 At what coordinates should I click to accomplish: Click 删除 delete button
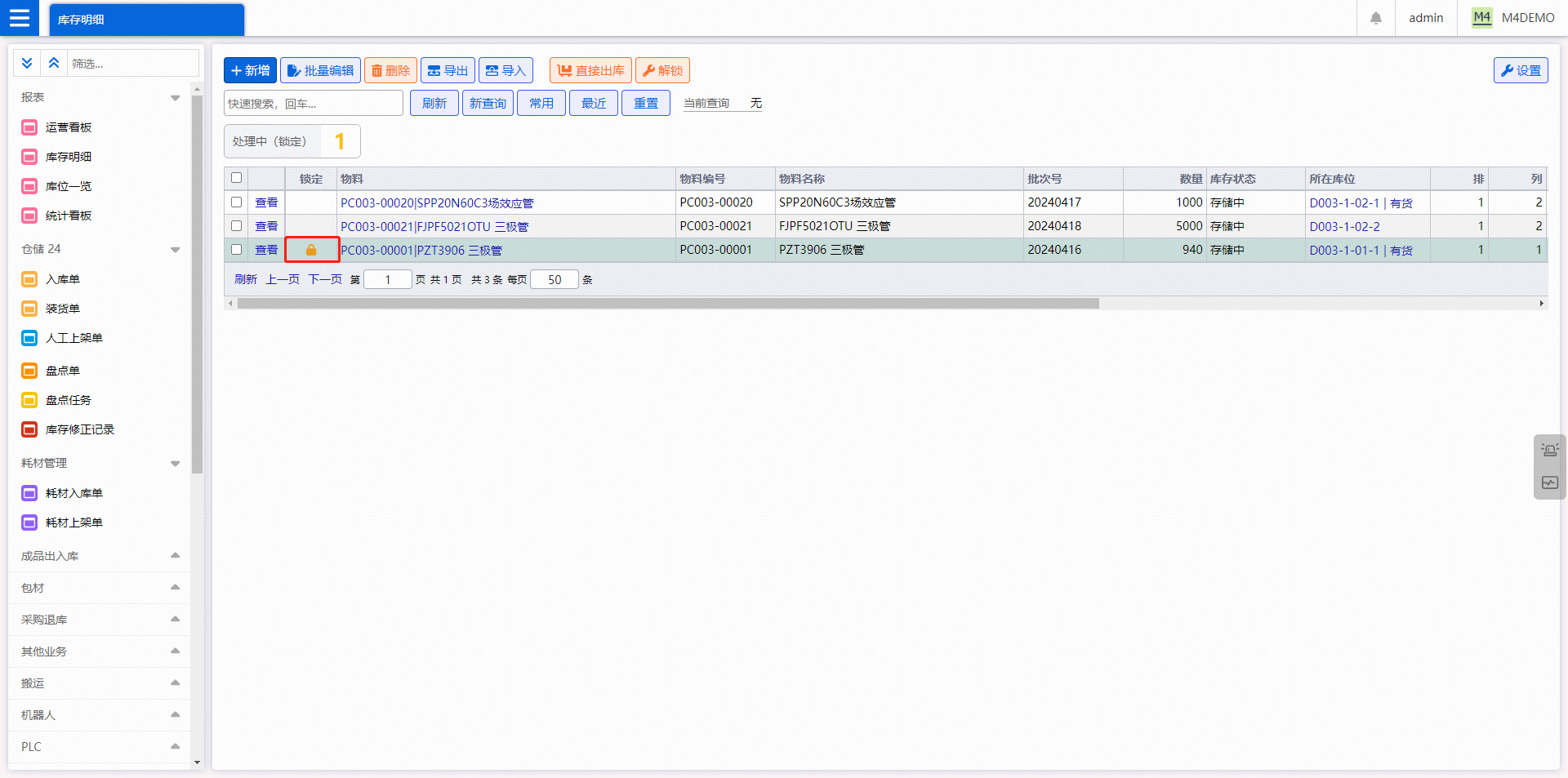click(x=390, y=70)
